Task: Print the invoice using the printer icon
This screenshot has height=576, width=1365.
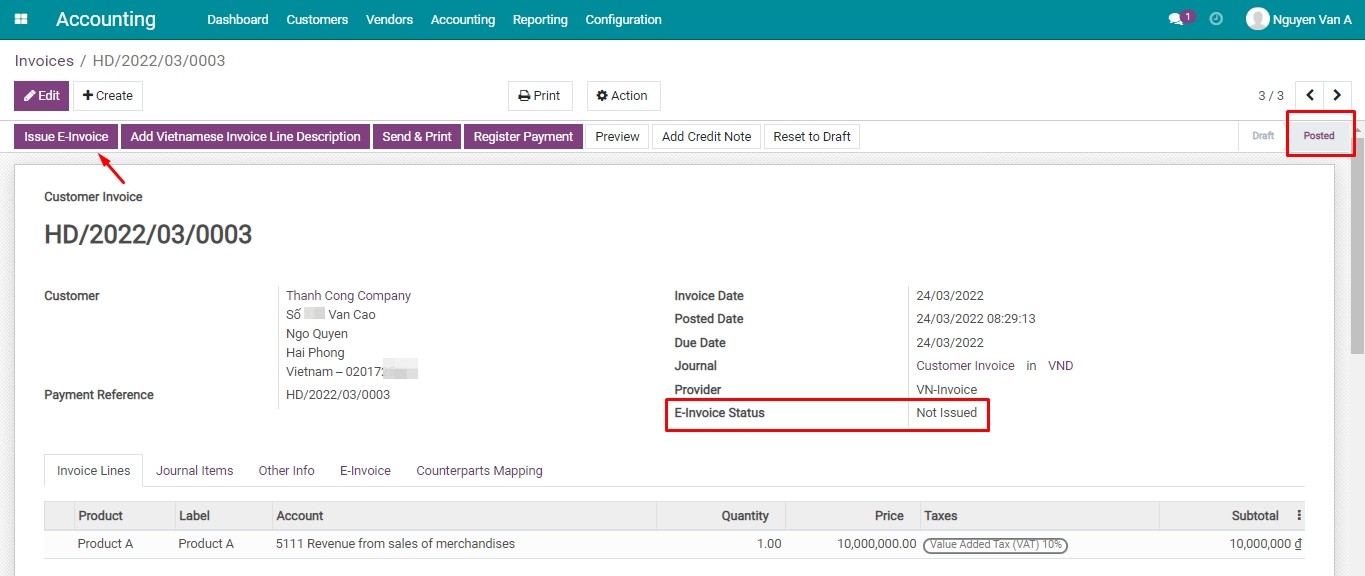Action: point(540,95)
